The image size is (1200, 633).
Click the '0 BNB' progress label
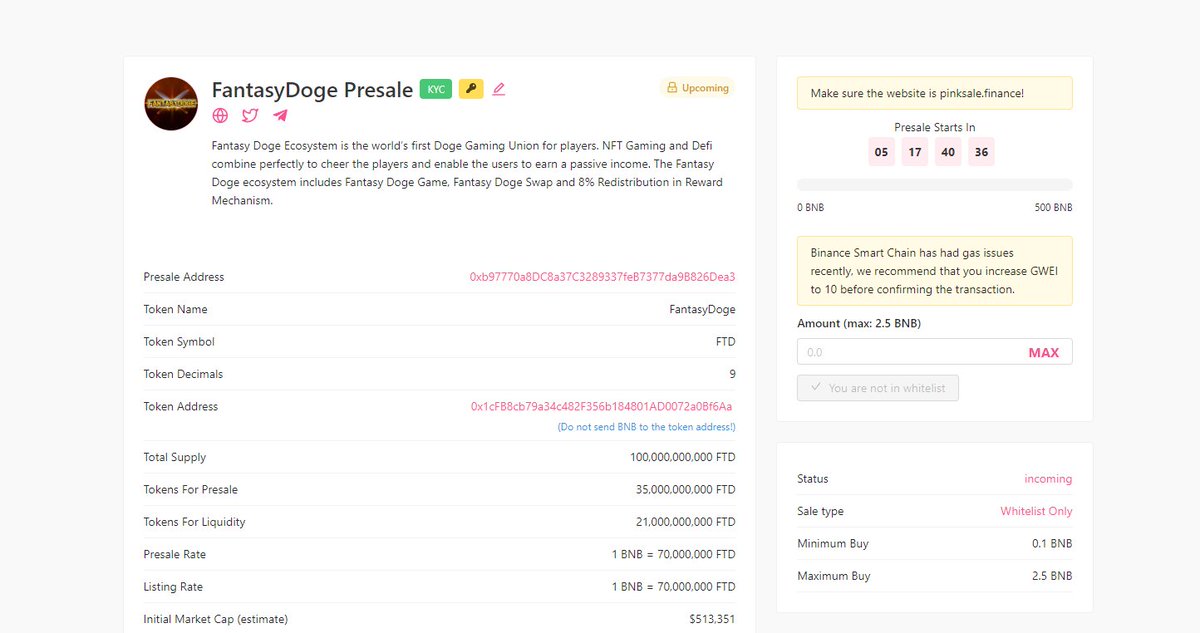(811, 208)
